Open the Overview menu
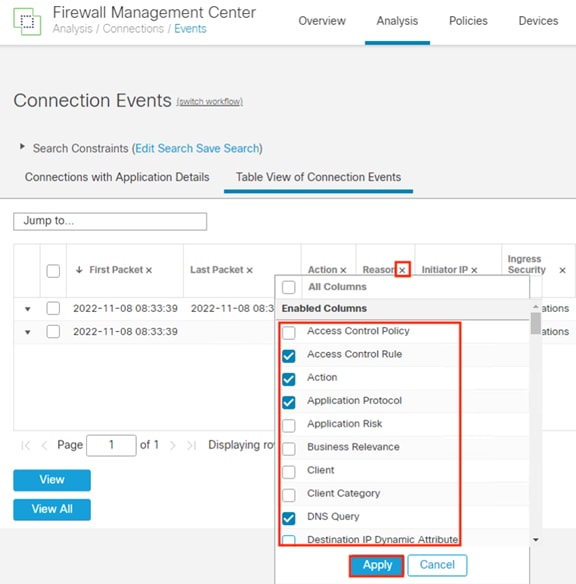This screenshot has width=576, height=584. (x=322, y=21)
